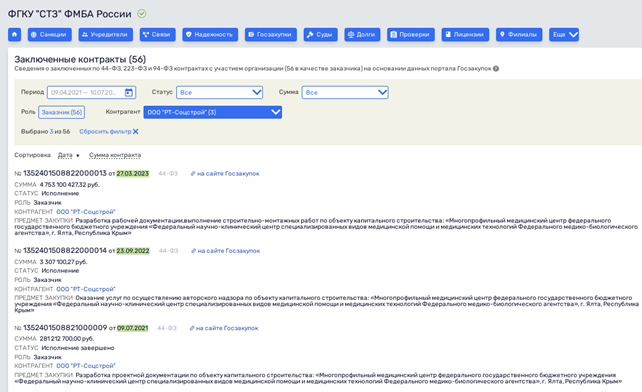The height and width of the screenshot is (392, 642).
Task: Click the sum 4 753 100 427,32 руб.
Action: click(x=70, y=185)
